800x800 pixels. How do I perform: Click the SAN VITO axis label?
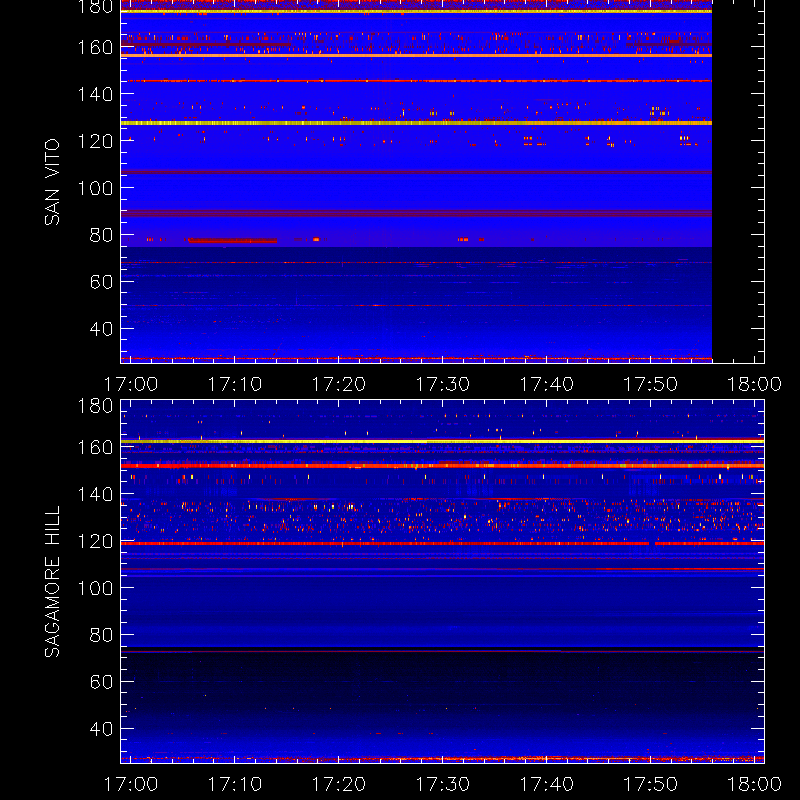point(52,182)
